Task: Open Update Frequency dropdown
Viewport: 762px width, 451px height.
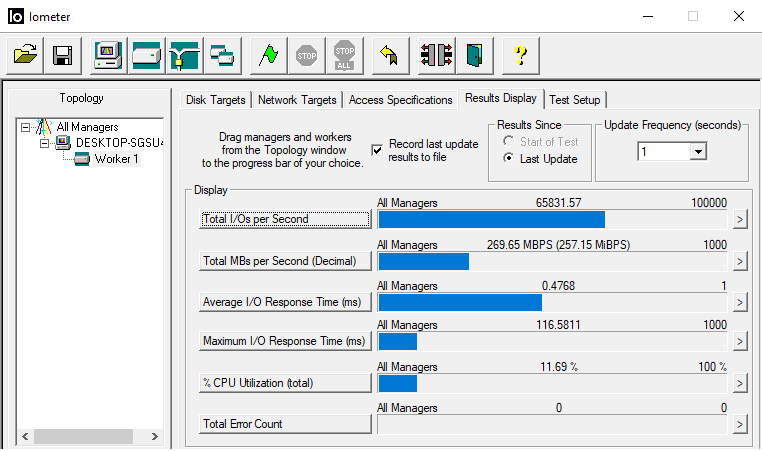Action: tap(698, 152)
